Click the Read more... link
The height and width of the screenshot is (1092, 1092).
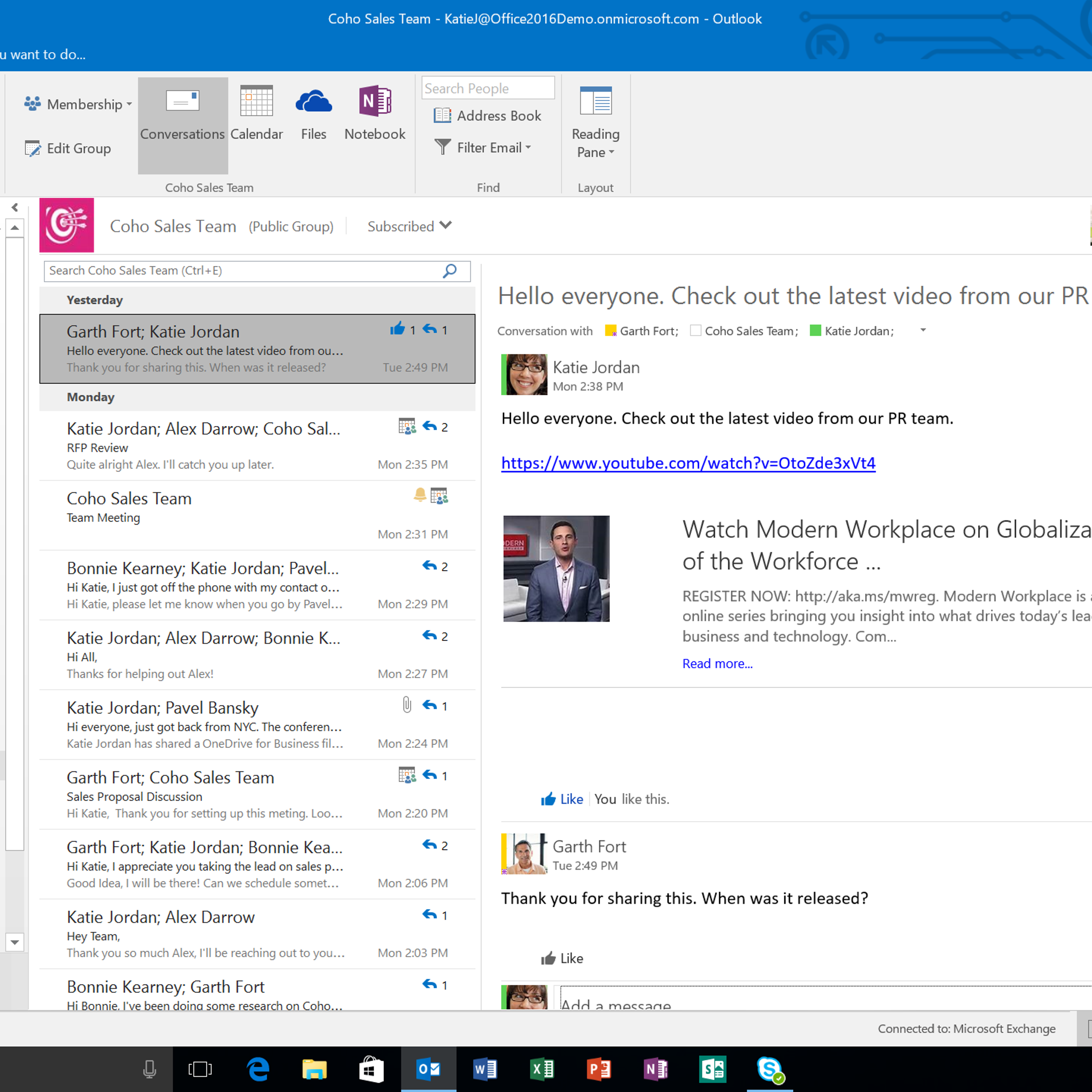point(717,663)
